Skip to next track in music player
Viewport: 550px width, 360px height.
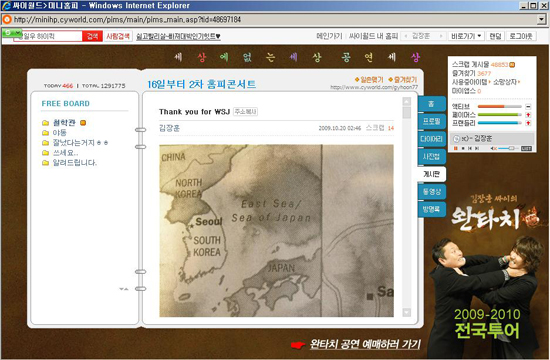477,148
